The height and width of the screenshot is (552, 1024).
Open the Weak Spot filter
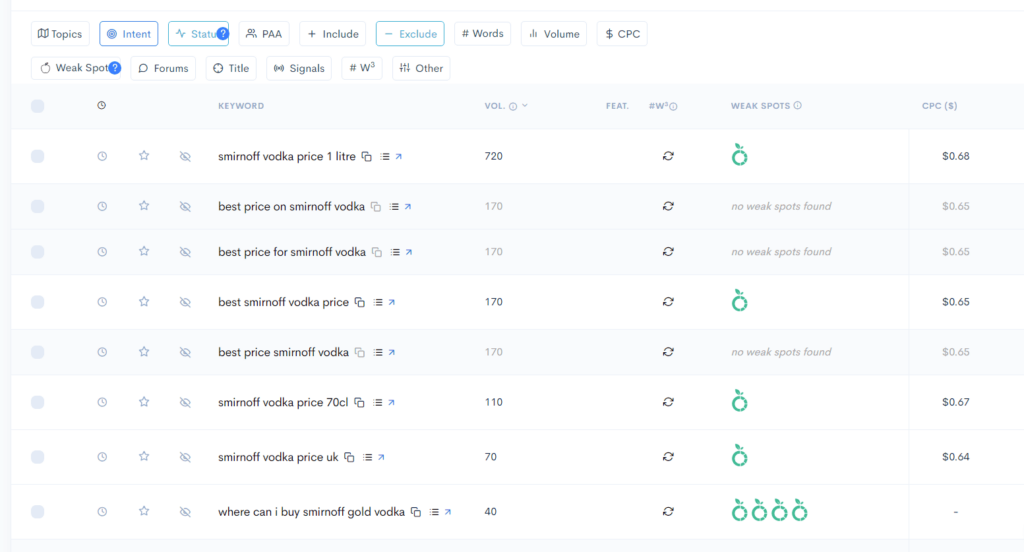coord(76,68)
